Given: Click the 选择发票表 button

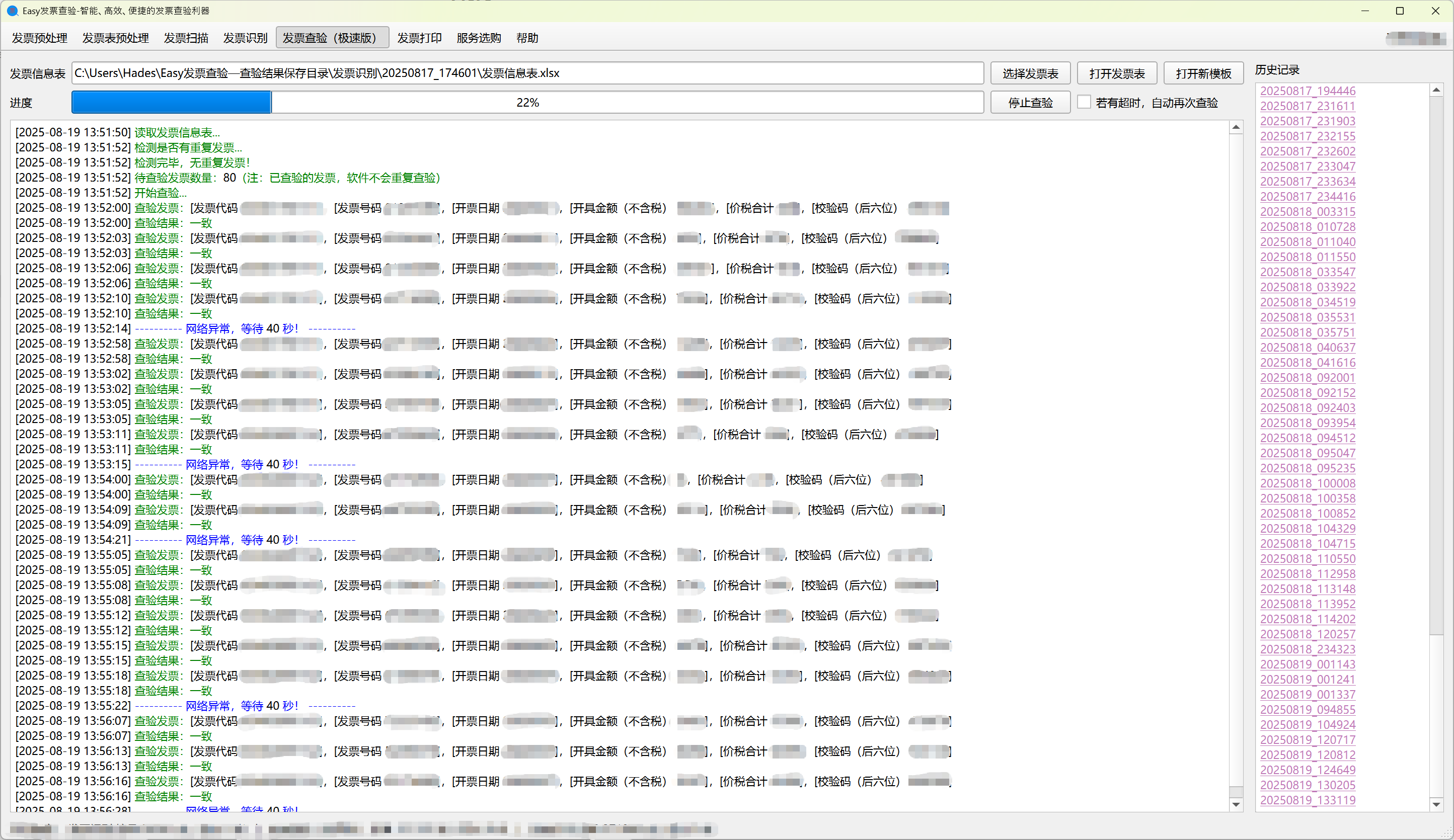Looking at the screenshot, I should tap(1030, 74).
